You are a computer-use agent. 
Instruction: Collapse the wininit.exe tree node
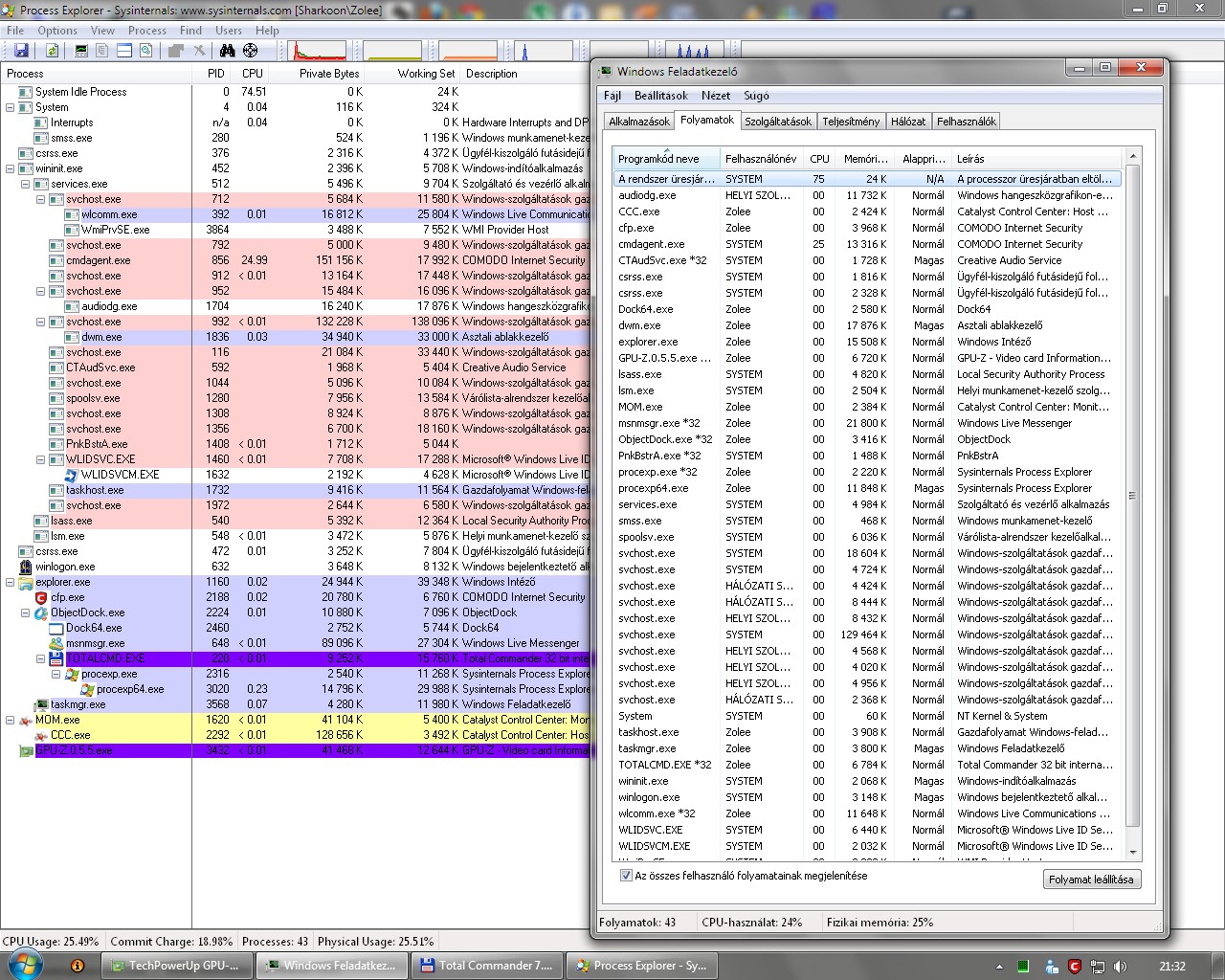point(11,168)
